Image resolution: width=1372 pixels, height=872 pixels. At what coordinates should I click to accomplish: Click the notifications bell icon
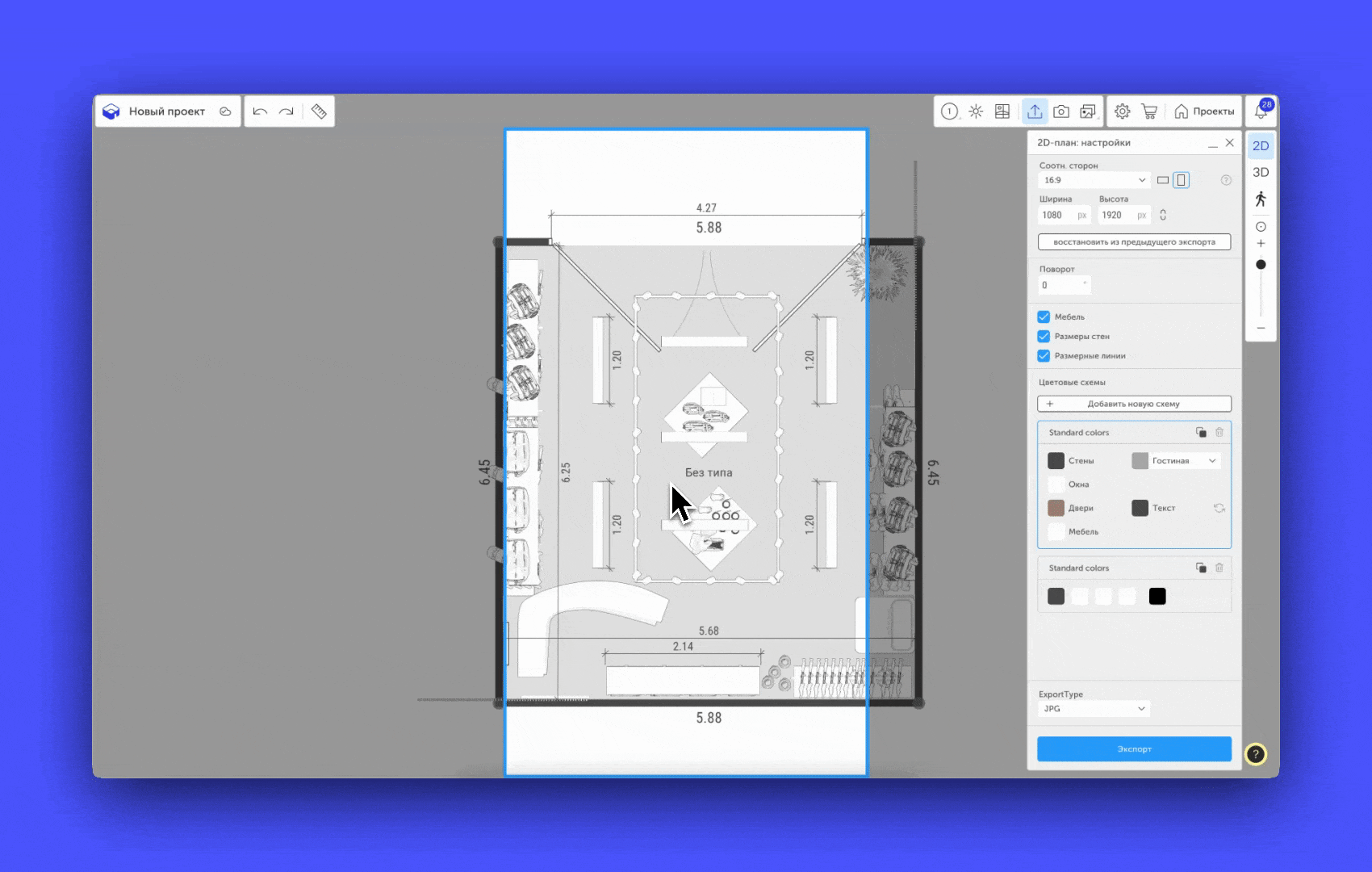(x=1261, y=111)
